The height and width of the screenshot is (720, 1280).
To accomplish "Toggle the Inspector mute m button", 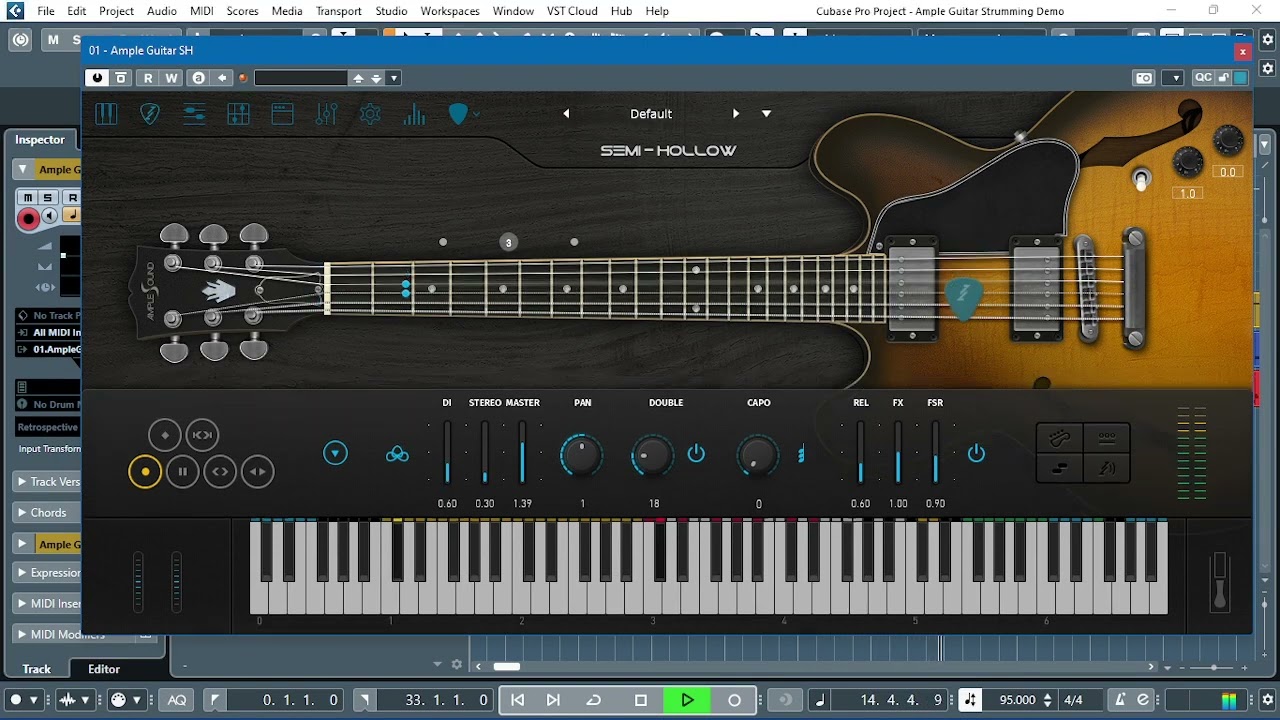I will pos(28,197).
